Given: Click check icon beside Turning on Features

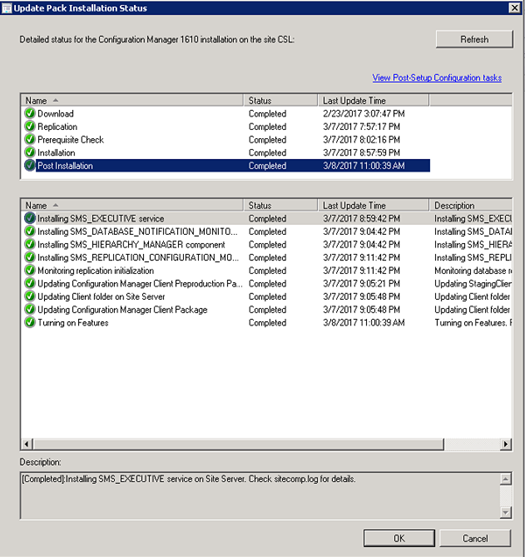Looking at the screenshot, I should (30, 323).
